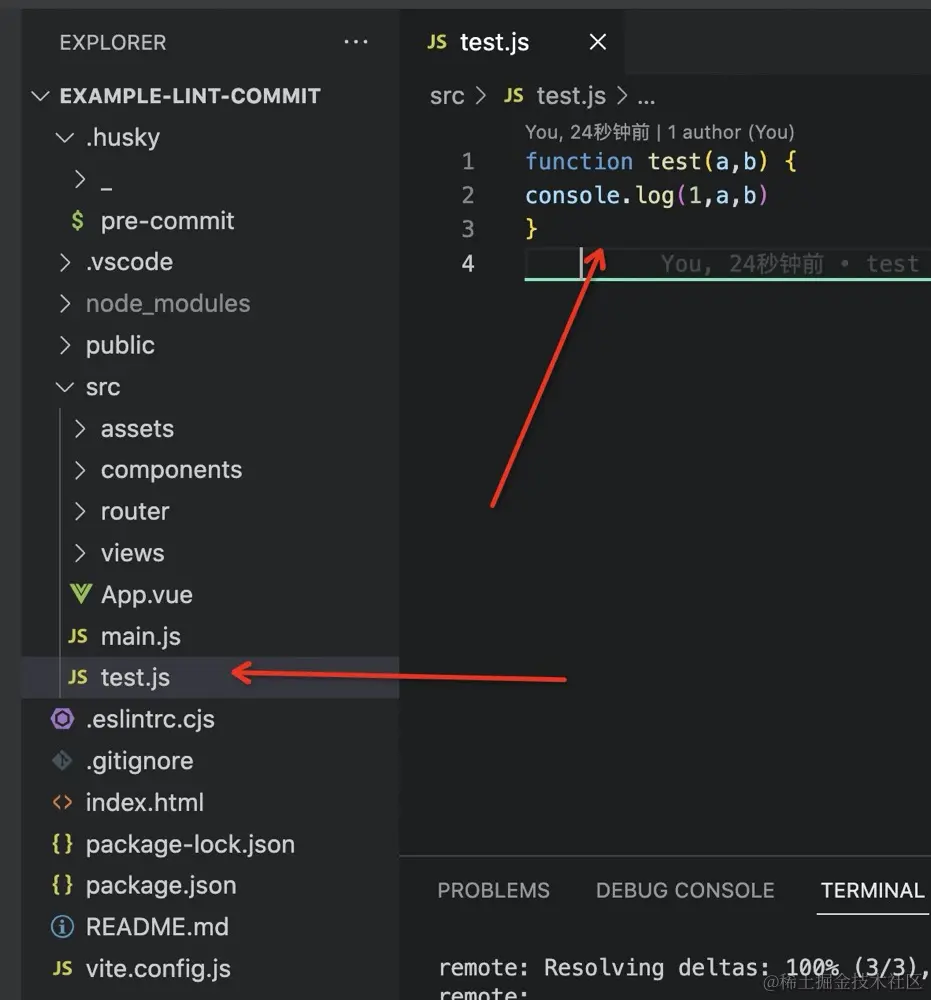Image resolution: width=931 pixels, height=1000 pixels.
Task: Open package-lock.json file
Action: (x=190, y=844)
